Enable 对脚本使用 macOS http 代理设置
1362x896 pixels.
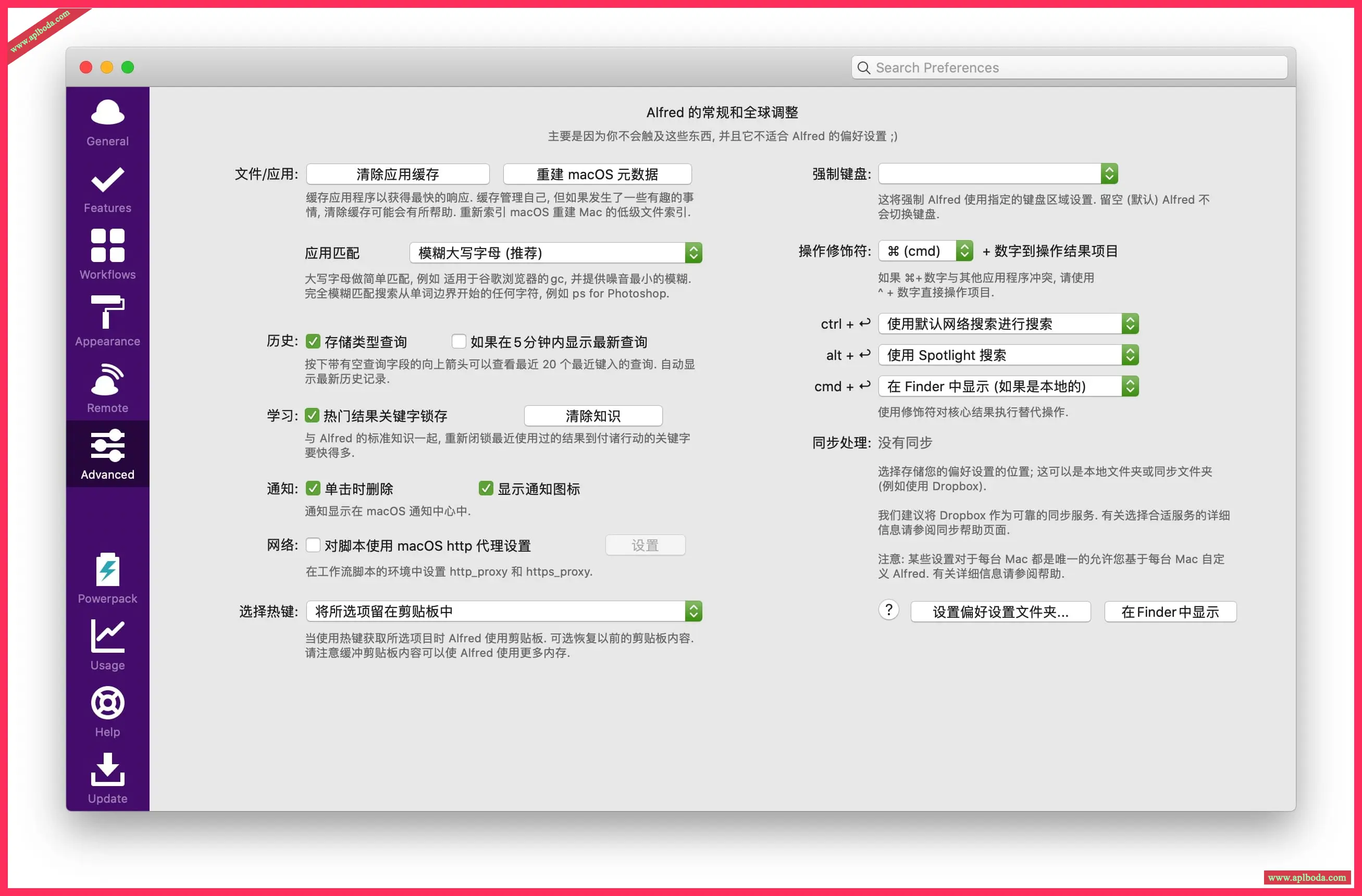[x=313, y=545]
